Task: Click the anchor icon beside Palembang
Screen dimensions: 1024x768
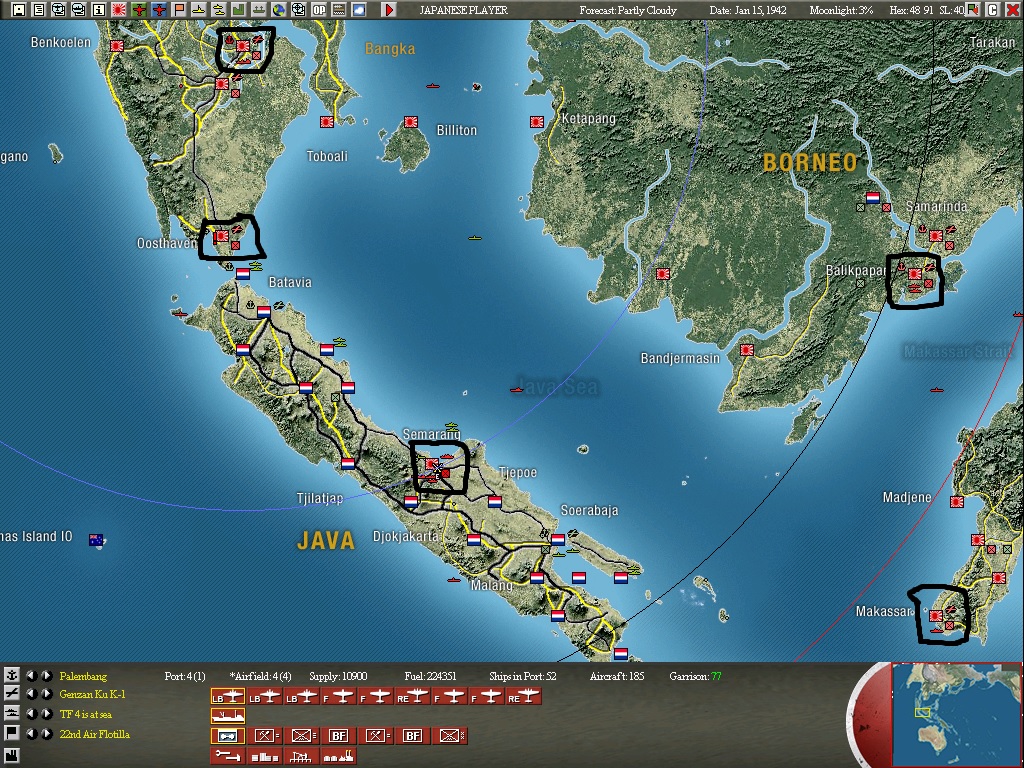Action: tap(12, 675)
